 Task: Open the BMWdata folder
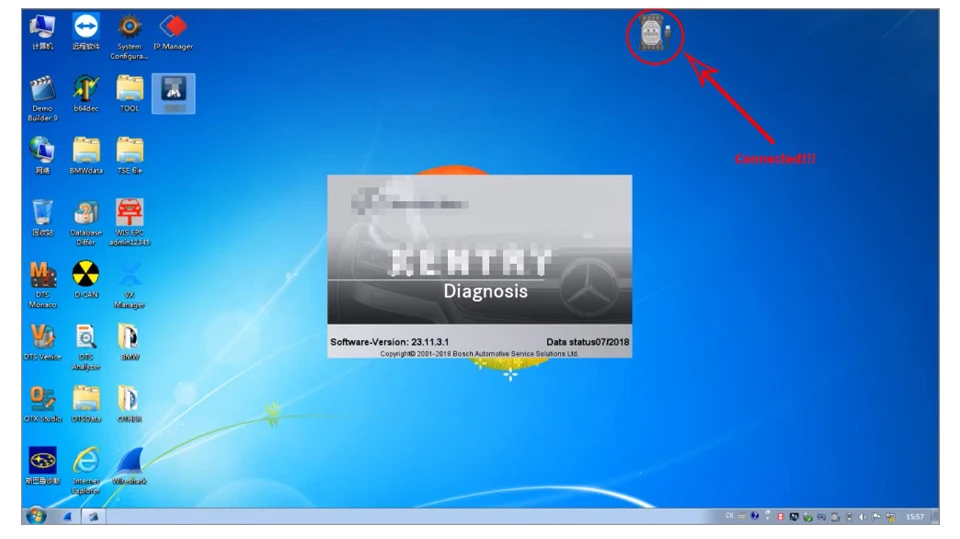[86, 156]
